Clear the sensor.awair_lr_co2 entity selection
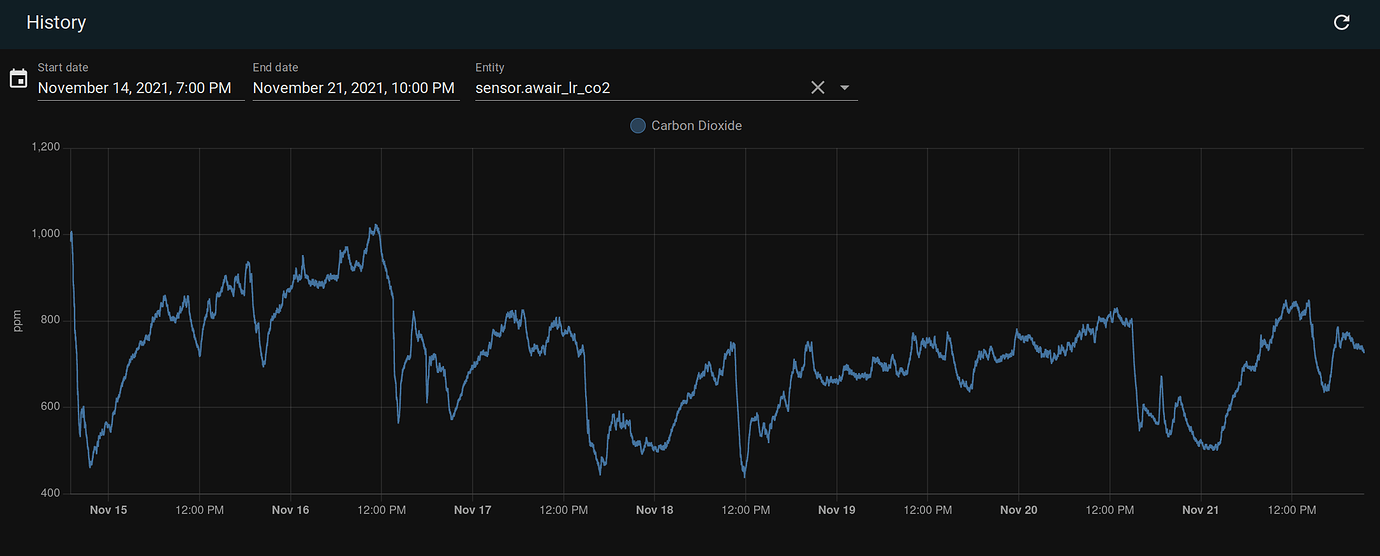This screenshot has height=556, width=1380. click(817, 88)
